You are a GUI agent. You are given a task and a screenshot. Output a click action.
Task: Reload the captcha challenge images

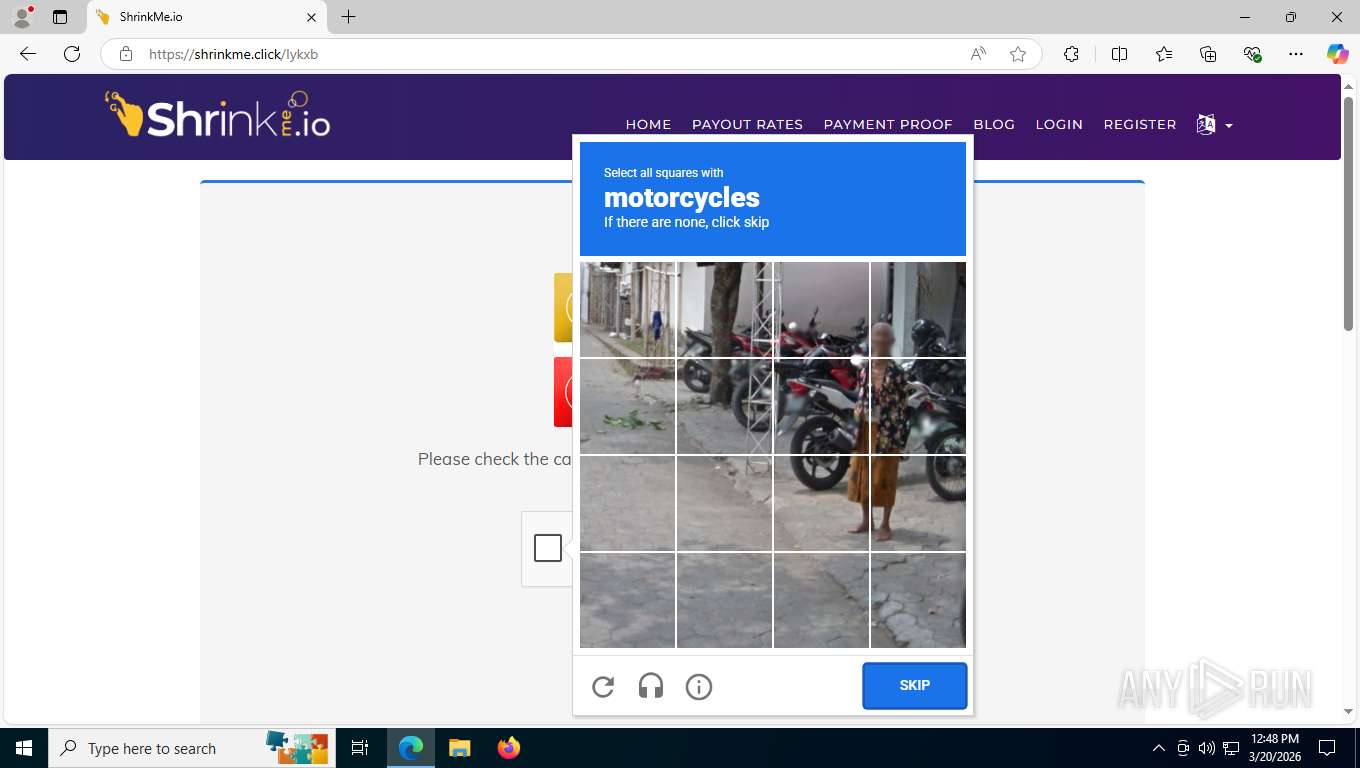pyautogui.click(x=603, y=686)
